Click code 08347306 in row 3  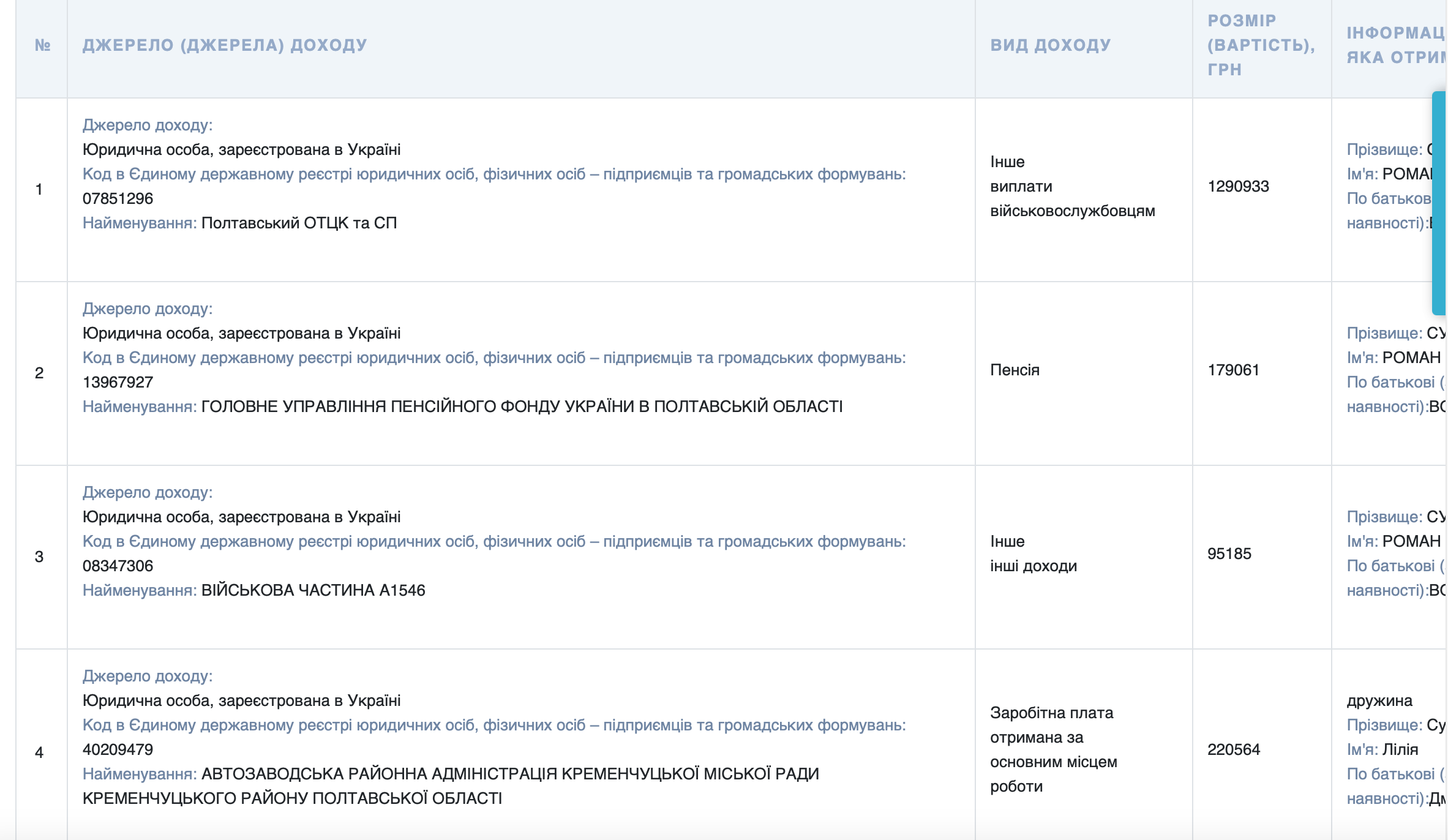(x=116, y=566)
